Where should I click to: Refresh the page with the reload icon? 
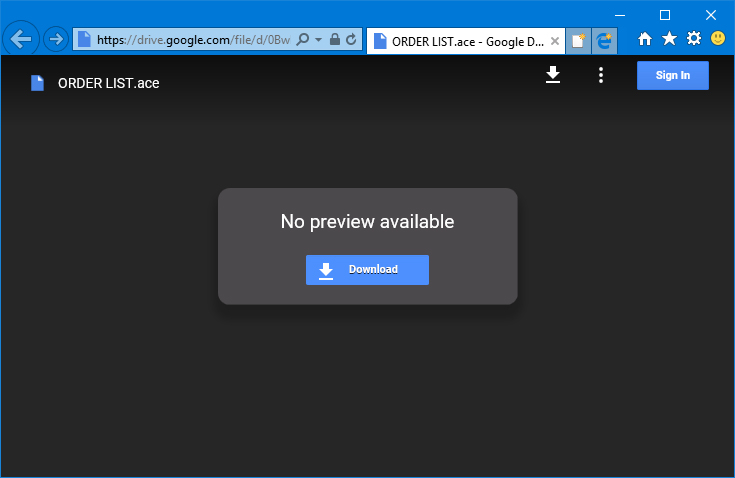(x=351, y=40)
